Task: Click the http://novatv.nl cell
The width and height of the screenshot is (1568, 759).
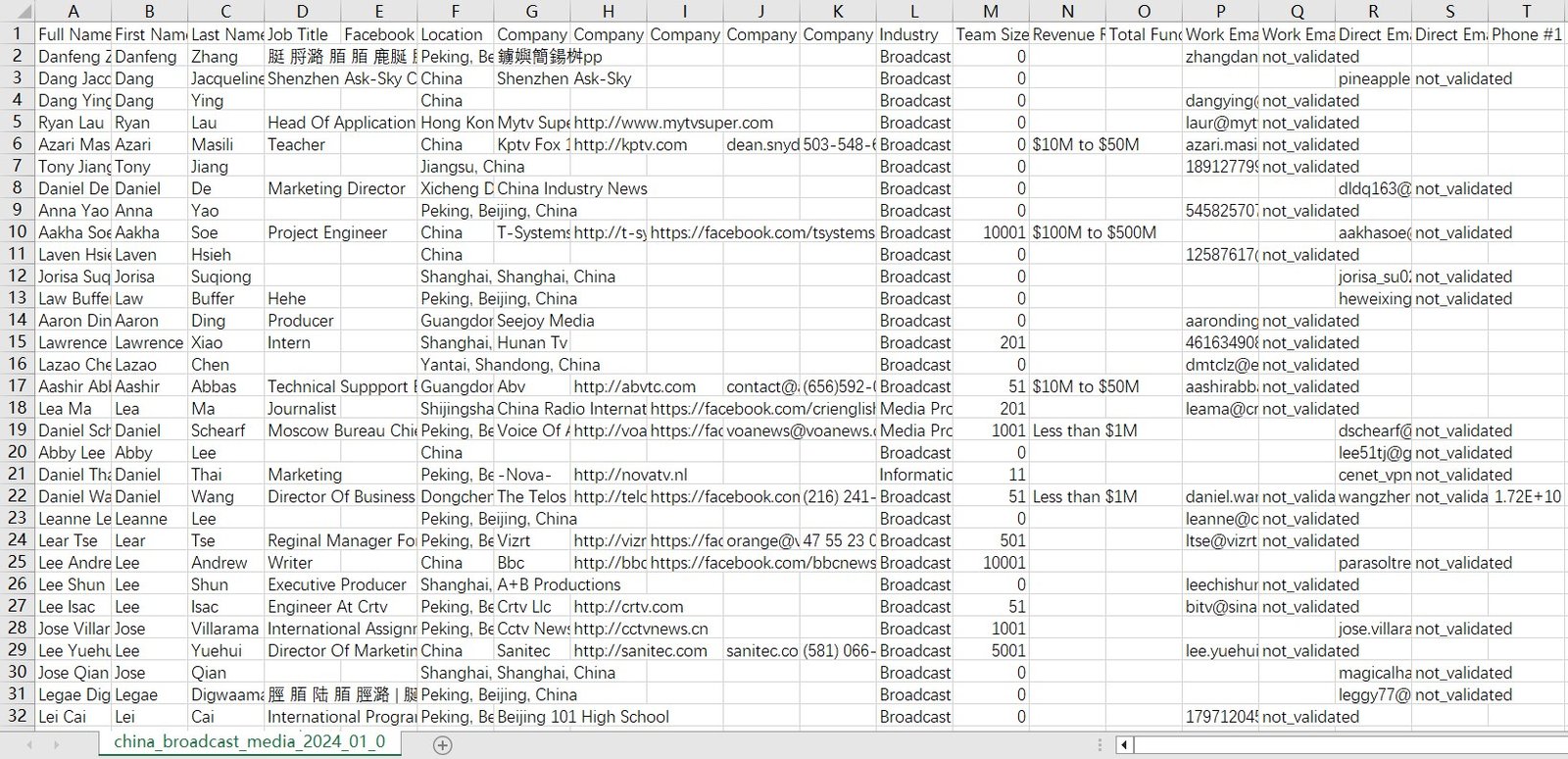Action: 630,475
